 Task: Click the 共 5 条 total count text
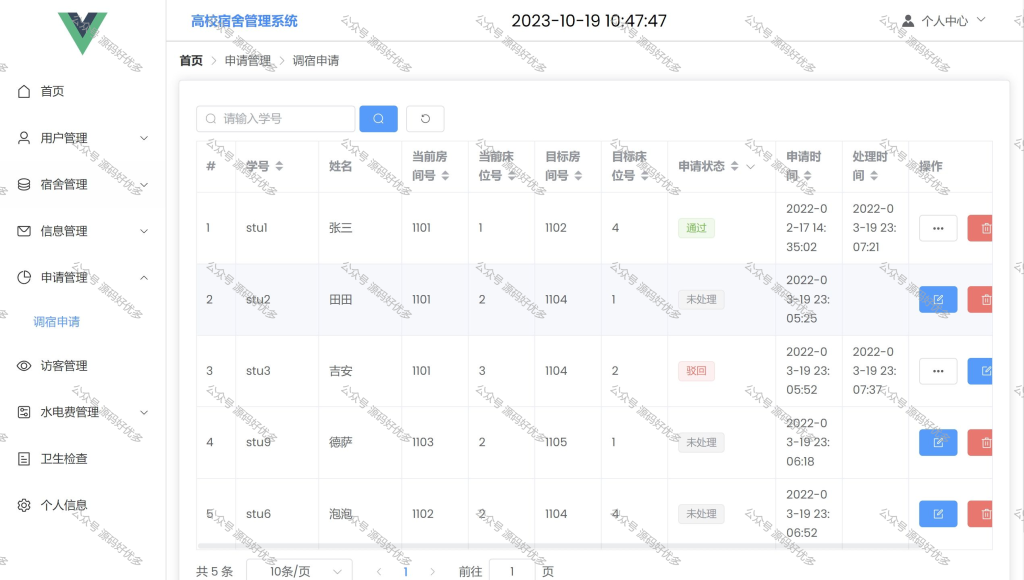[214, 572]
